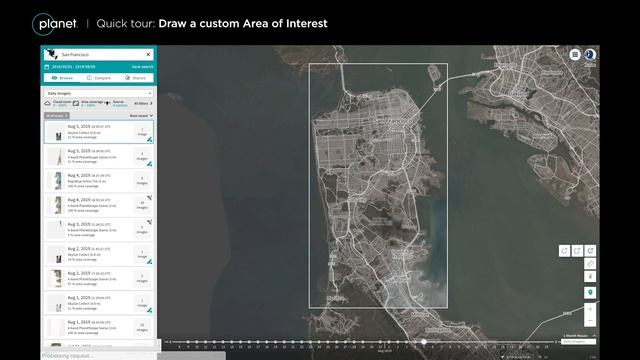Click the corner flag icon on Aug 3 PlanetScope row
This screenshot has width=640, height=360.
(150, 222)
